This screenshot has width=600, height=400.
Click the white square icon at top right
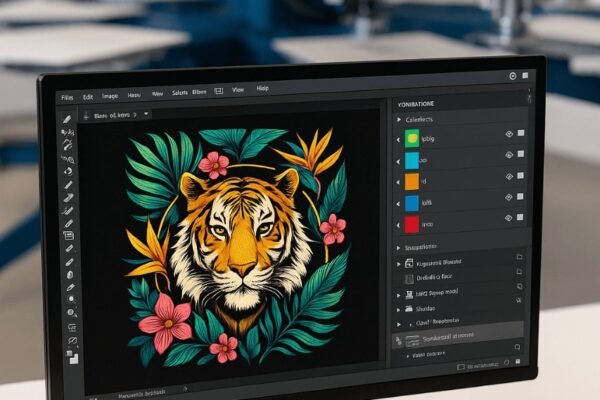525,75
